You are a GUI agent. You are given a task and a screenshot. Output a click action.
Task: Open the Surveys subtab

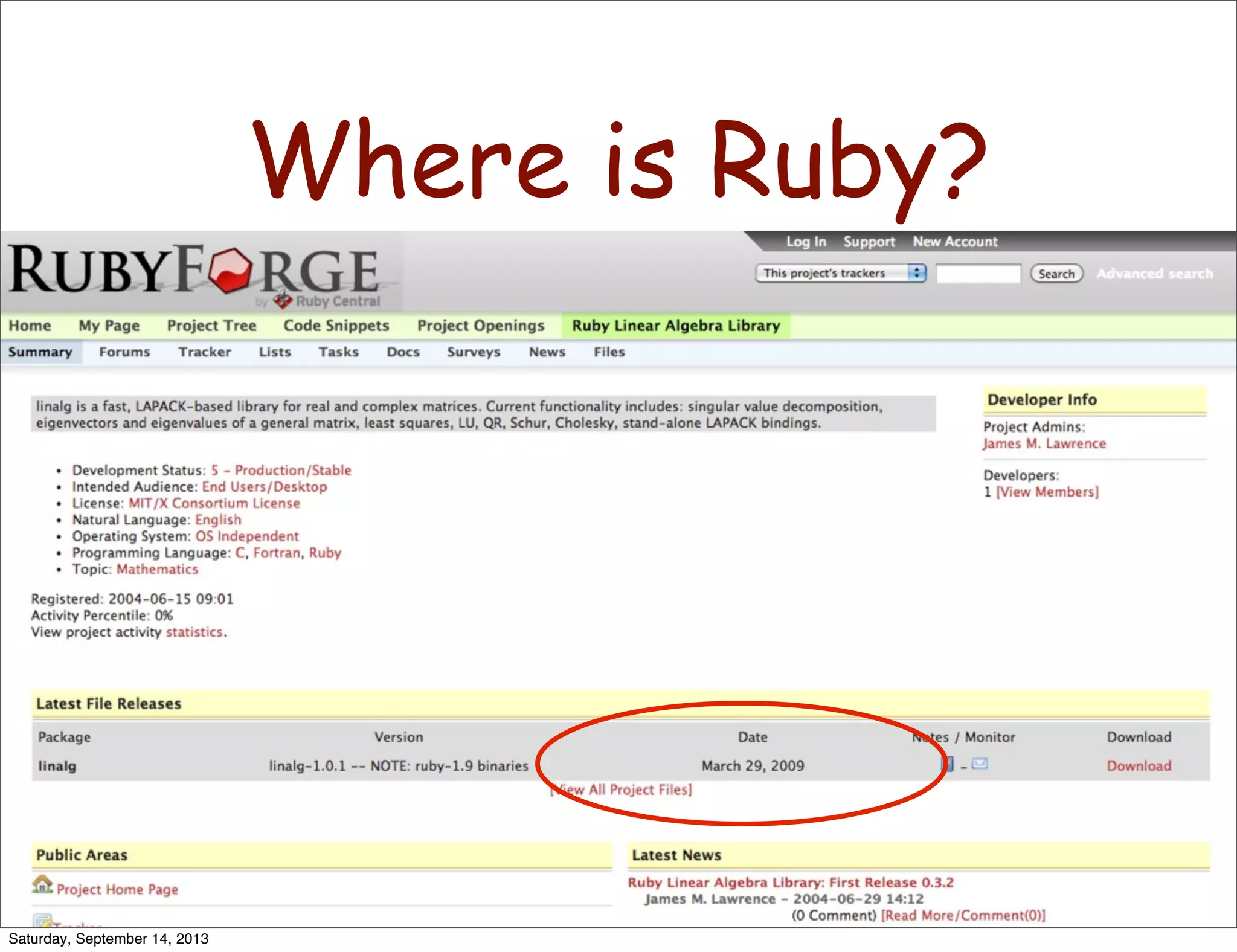tap(474, 352)
